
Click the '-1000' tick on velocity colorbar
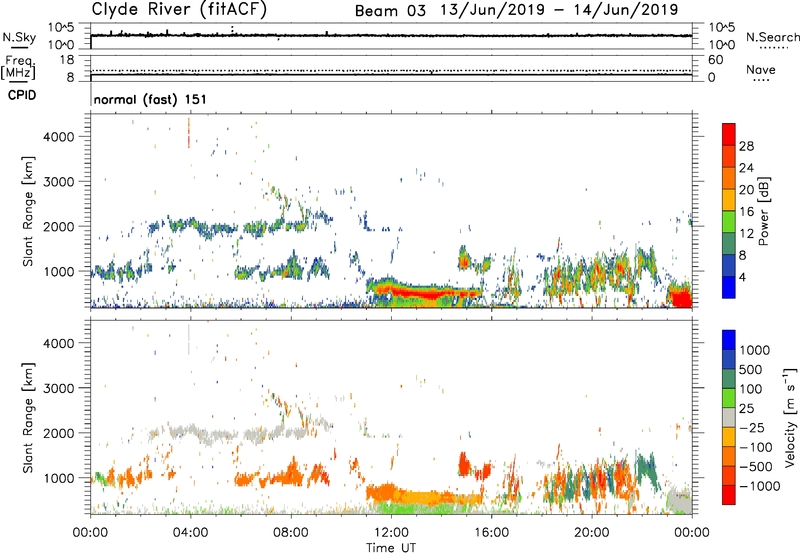click(760, 486)
